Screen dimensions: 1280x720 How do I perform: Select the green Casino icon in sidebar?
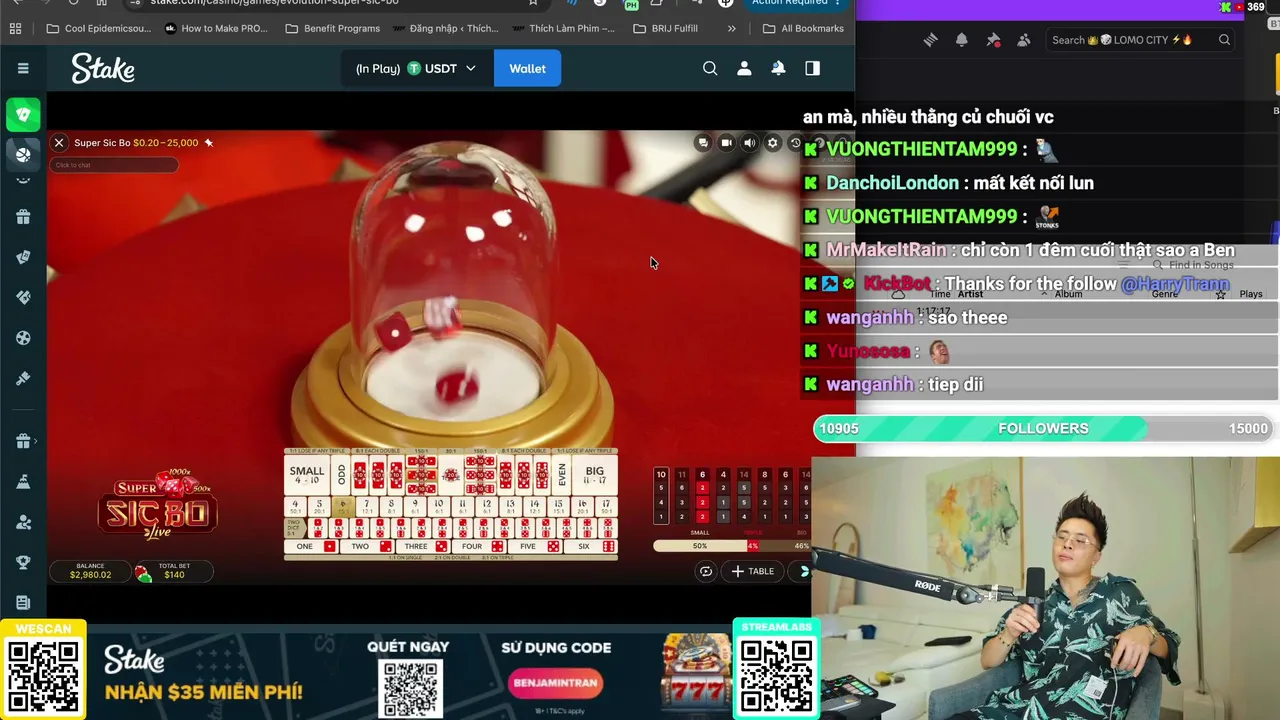click(23, 115)
